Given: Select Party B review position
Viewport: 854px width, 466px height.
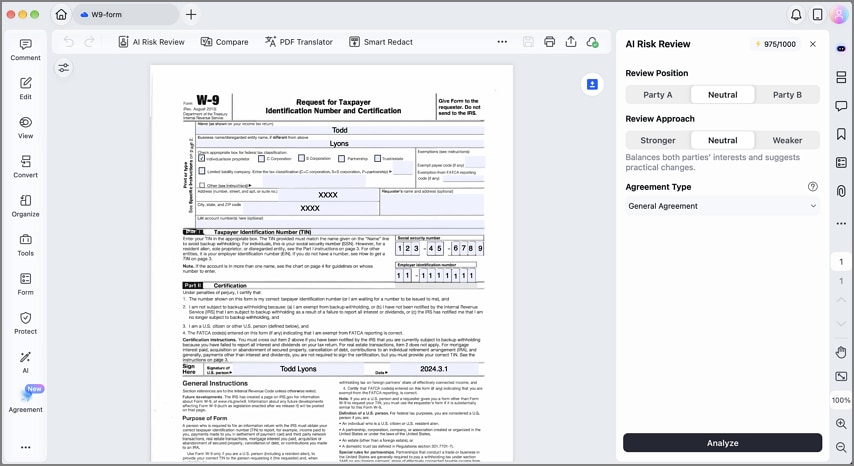Looking at the screenshot, I should coord(787,95).
